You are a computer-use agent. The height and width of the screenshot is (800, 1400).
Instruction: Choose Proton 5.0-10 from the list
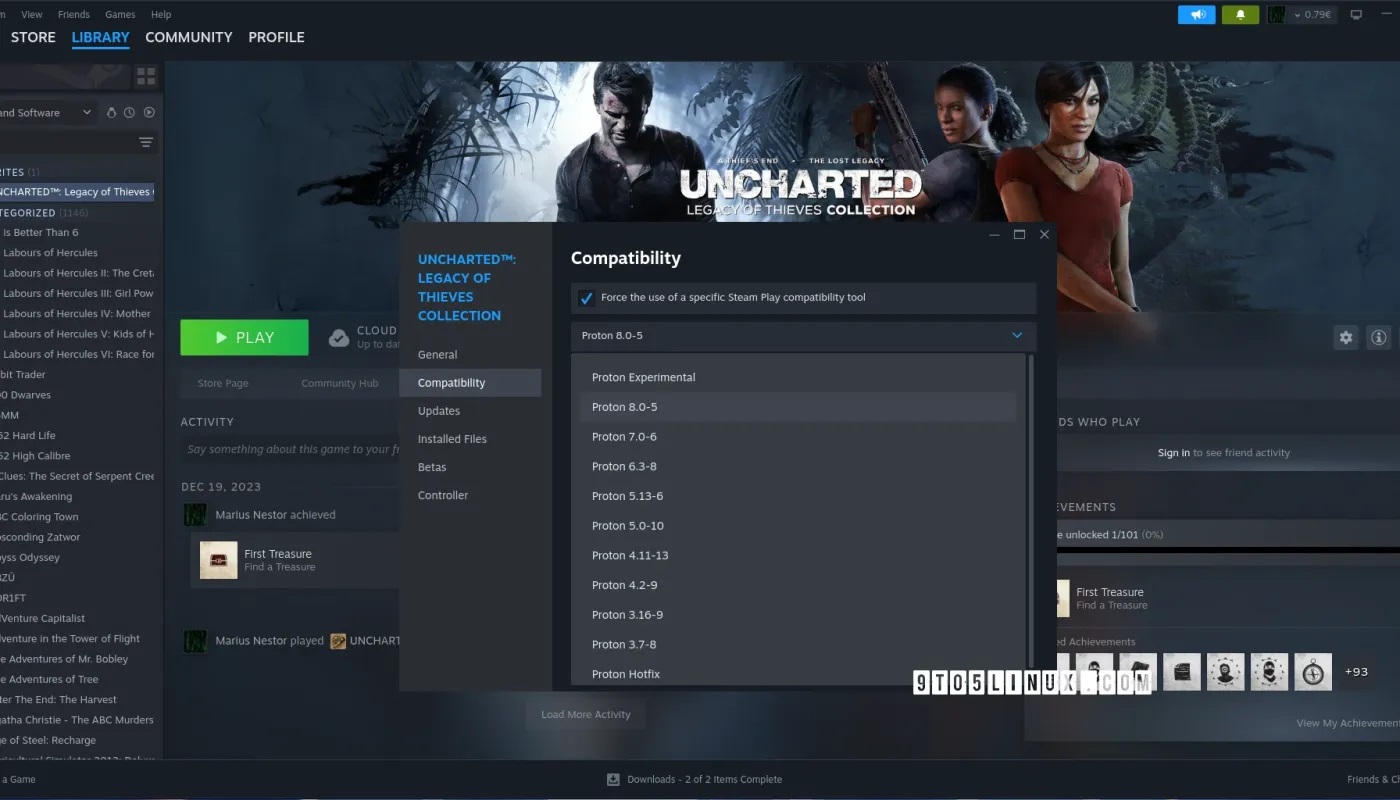[798, 526]
